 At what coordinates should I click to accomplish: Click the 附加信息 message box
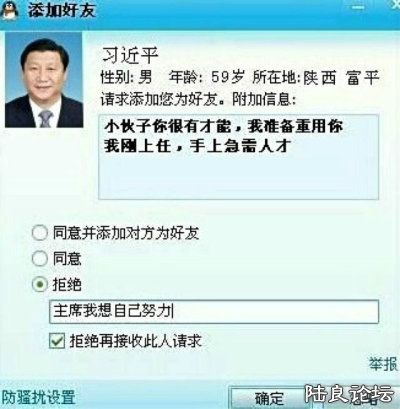(238, 157)
